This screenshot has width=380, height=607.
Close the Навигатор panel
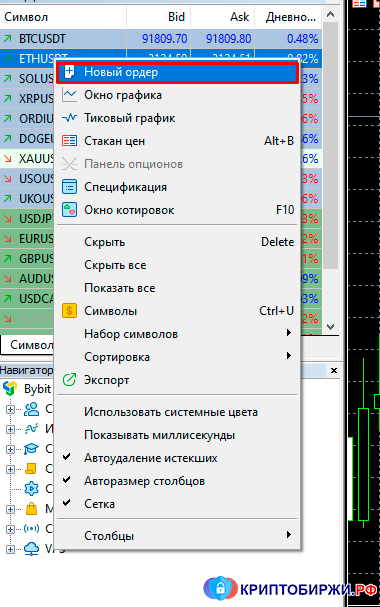coord(334,370)
